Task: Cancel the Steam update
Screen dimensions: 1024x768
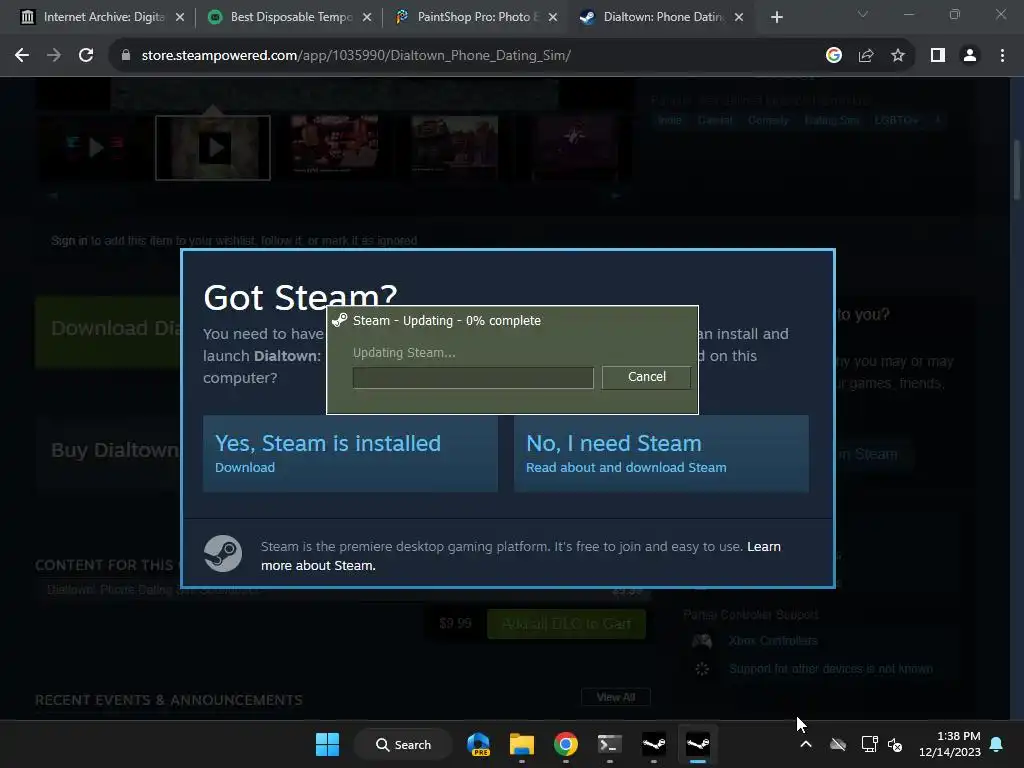Action: [x=646, y=377]
